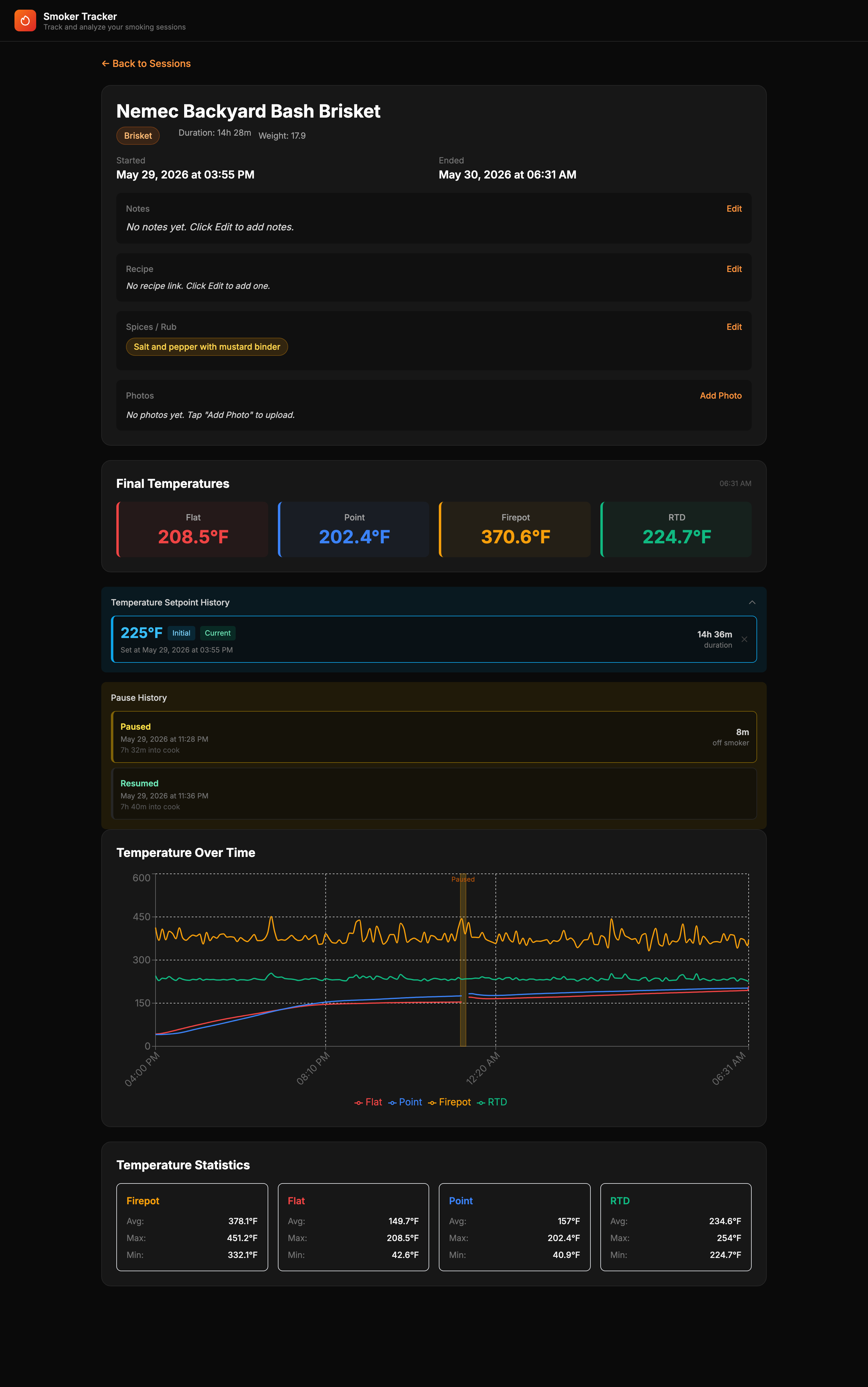Click Add Photo button
868x1387 pixels.
point(720,396)
